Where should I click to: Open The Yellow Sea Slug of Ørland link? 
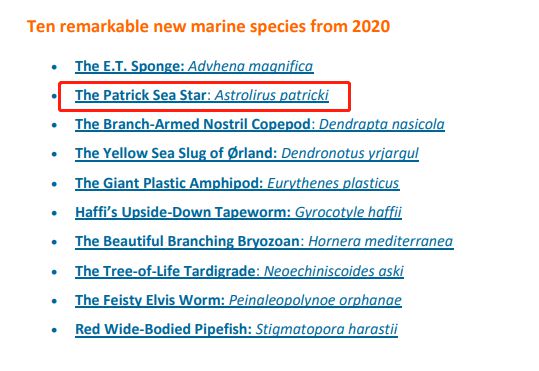(176, 153)
